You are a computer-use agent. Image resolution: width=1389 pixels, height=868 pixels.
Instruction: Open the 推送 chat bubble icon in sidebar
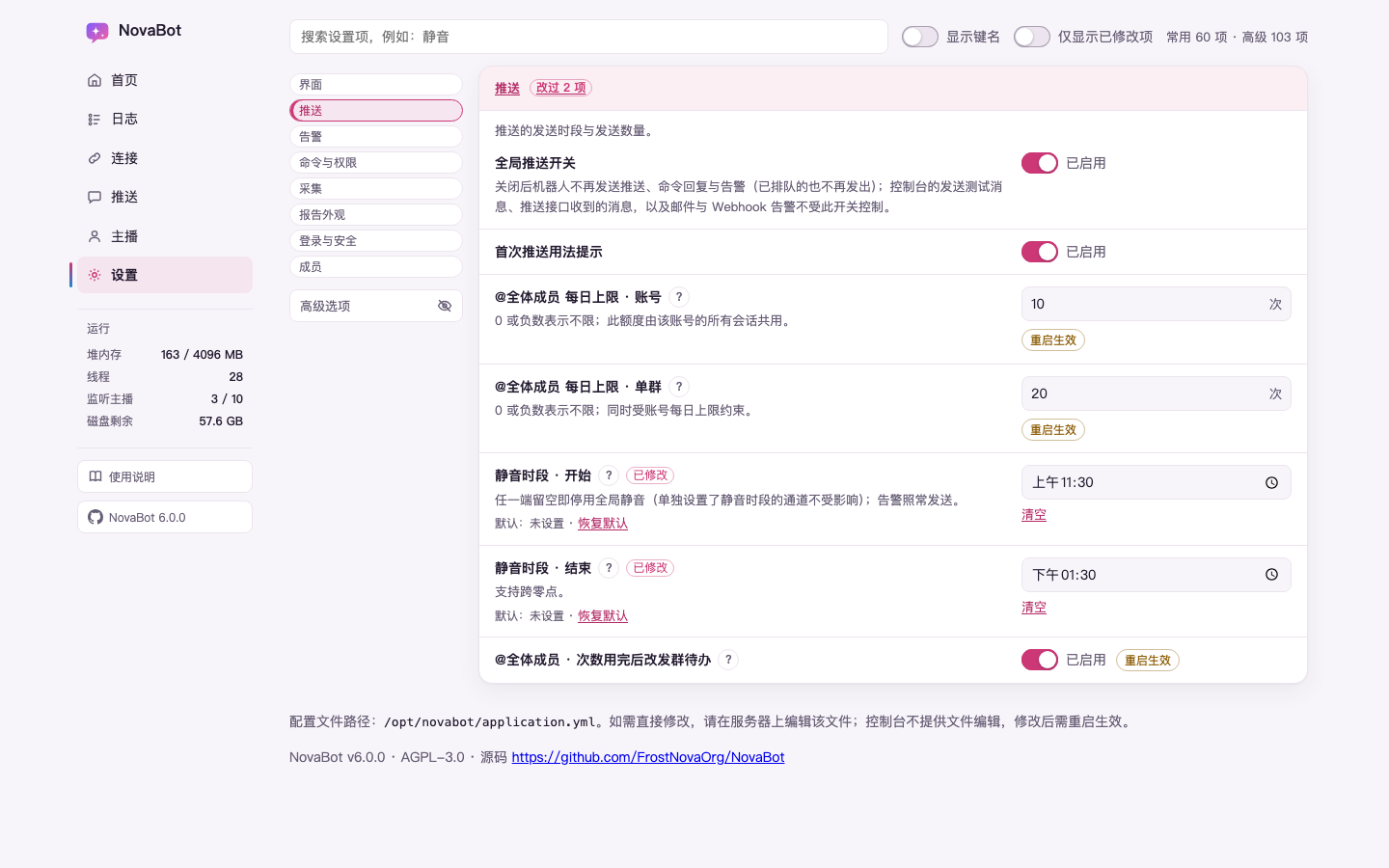[95, 197]
